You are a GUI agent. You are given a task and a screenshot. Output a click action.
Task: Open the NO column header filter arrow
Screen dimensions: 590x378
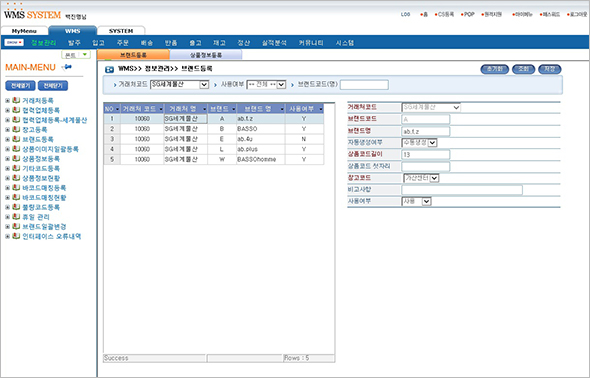tap(117, 109)
